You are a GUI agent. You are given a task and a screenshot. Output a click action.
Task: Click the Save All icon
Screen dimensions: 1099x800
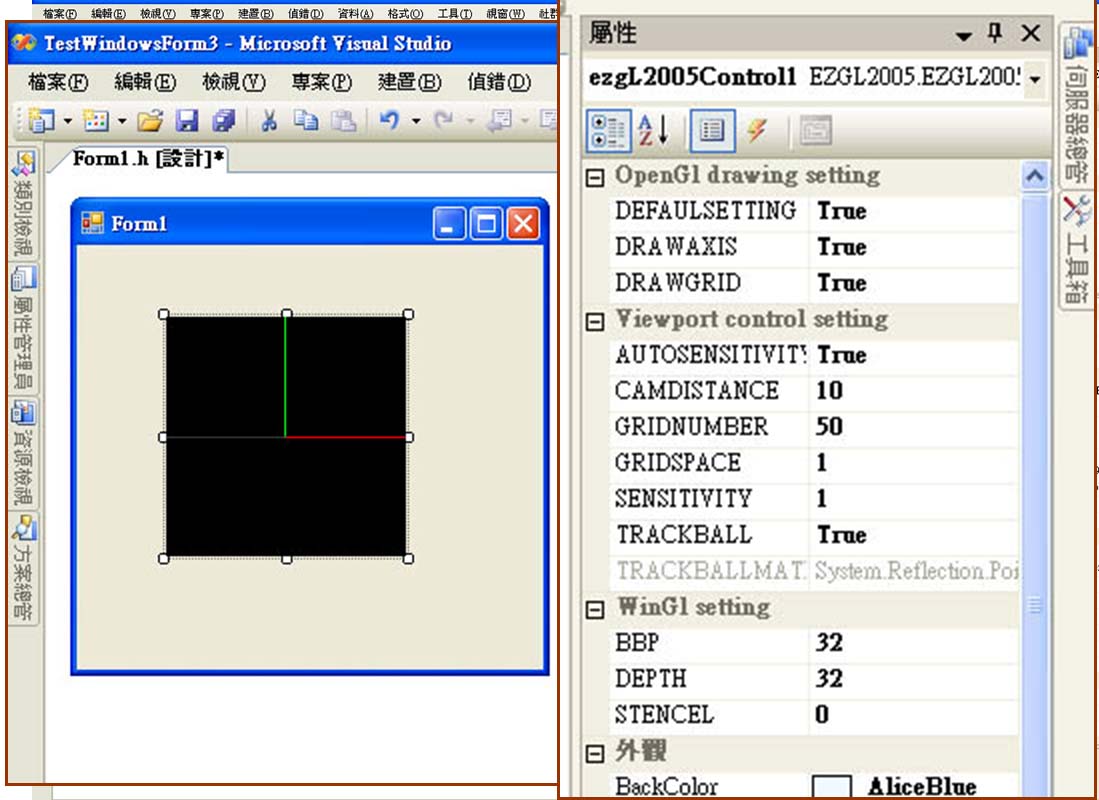pyautogui.click(x=223, y=121)
